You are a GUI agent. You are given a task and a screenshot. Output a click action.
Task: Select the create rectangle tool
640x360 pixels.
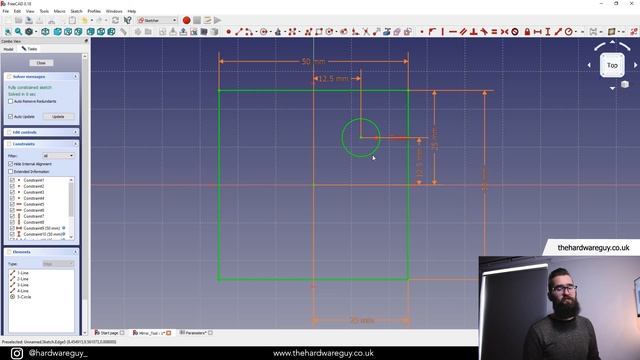(x=319, y=31)
